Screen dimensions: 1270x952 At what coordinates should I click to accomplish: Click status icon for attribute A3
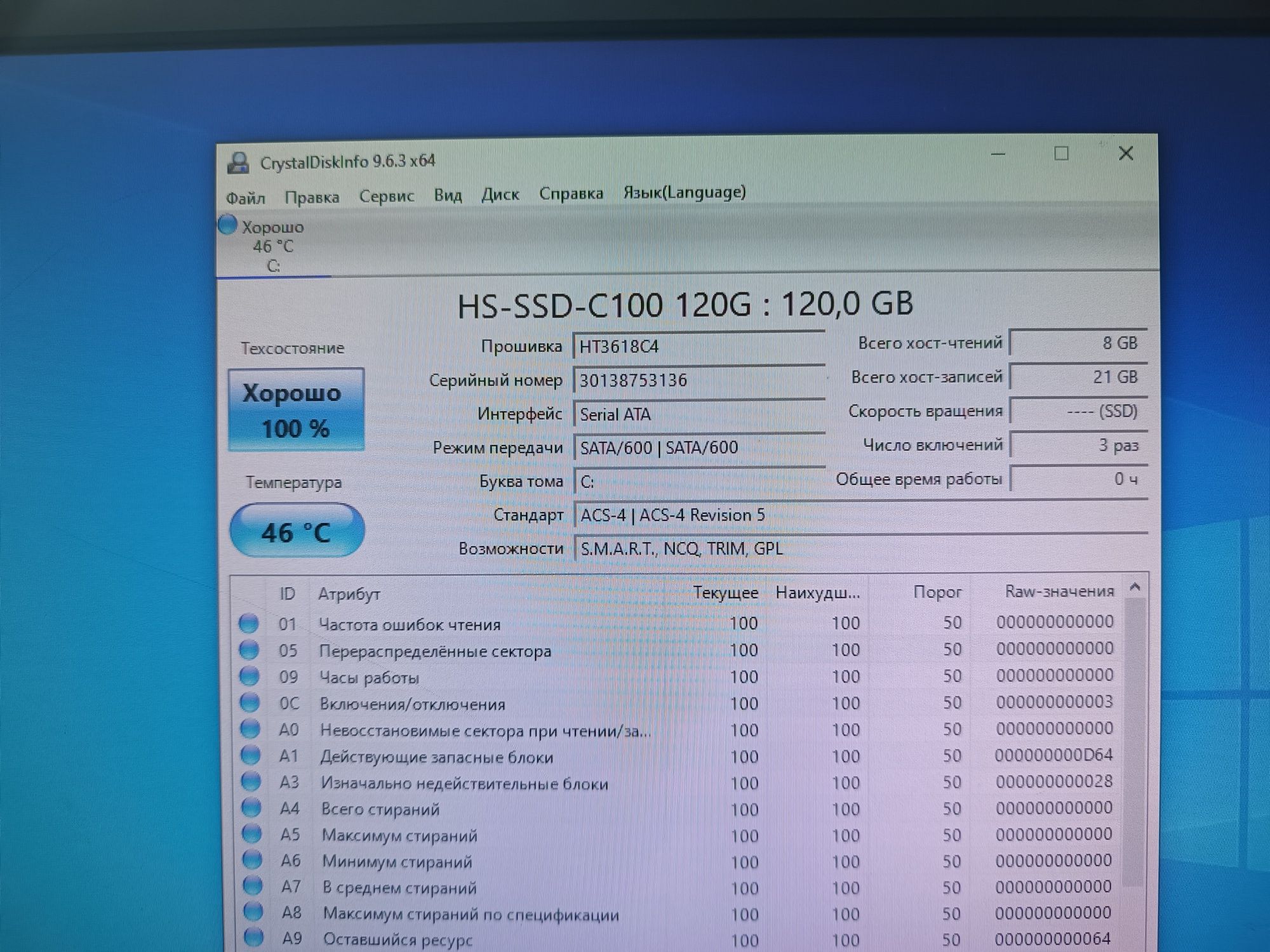[x=251, y=781]
